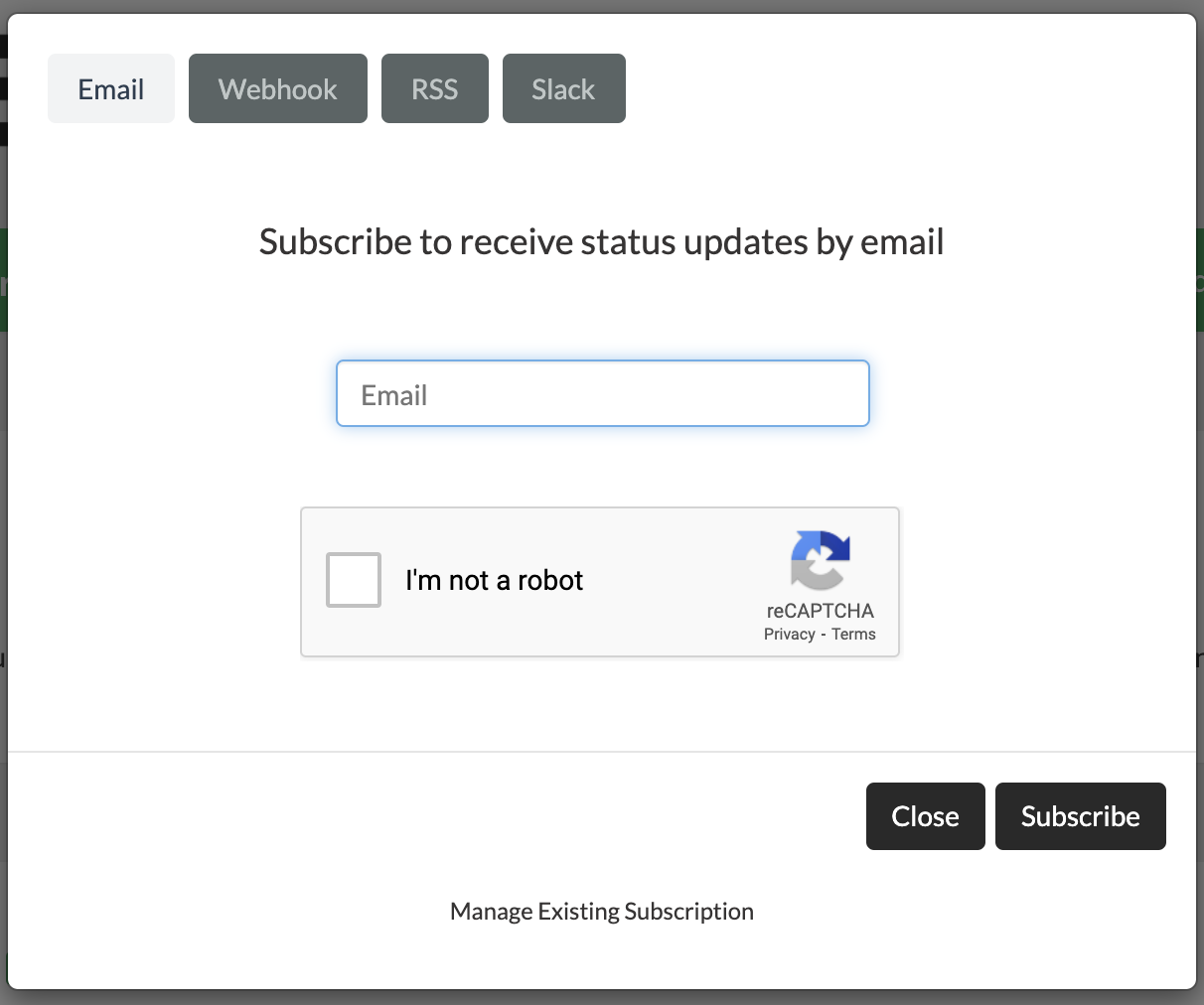Open the reCAPTCHA Terms link
This screenshot has height=1005, width=1204.
click(853, 635)
